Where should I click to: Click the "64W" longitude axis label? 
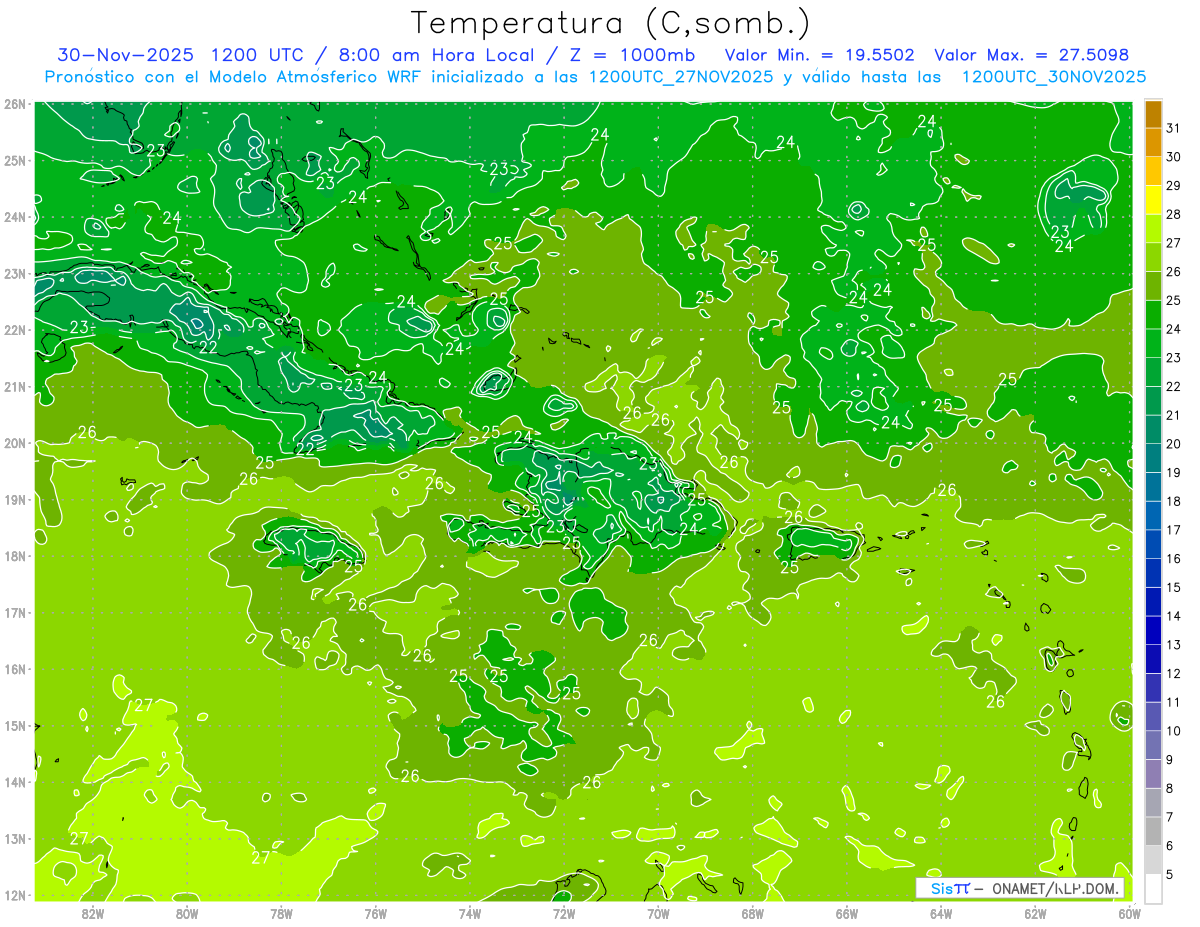click(x=940, y=912)
